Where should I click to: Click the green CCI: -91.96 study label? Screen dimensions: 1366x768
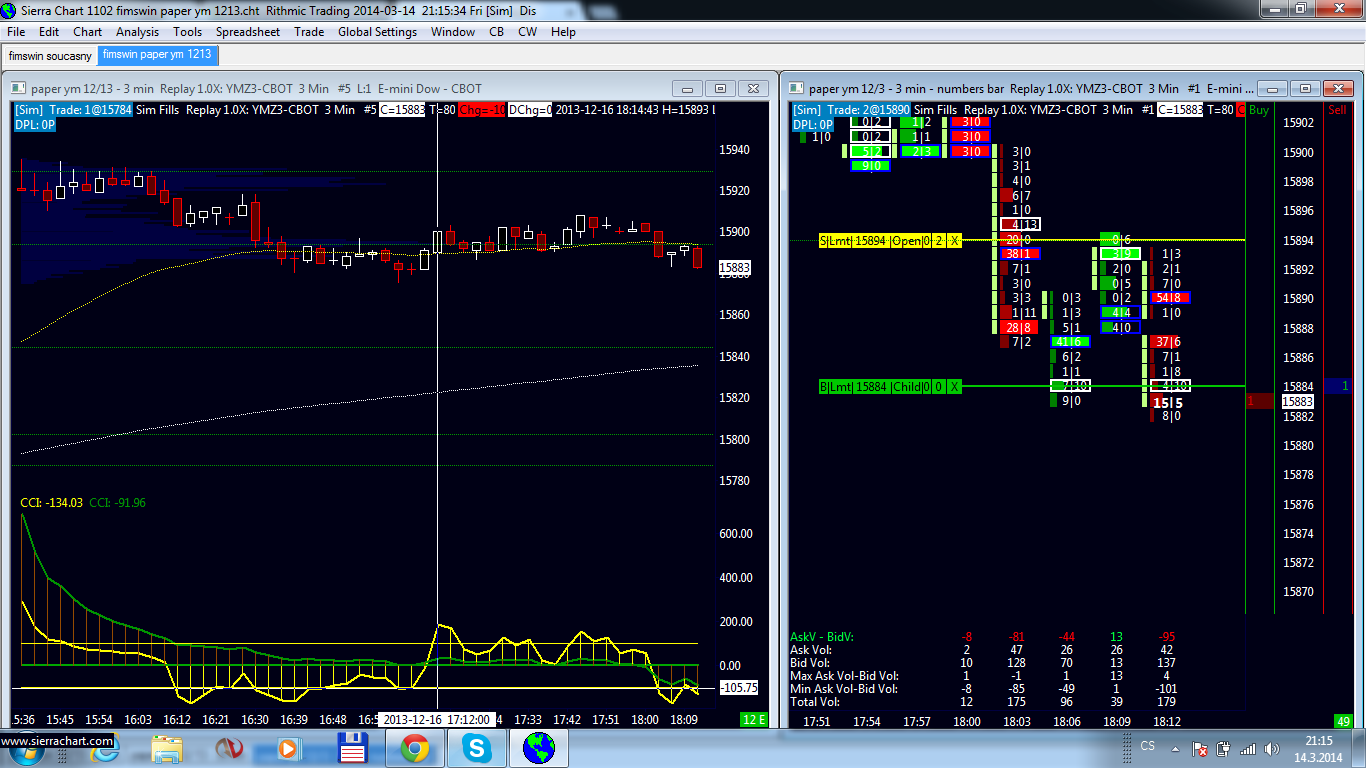coord(117,502)
